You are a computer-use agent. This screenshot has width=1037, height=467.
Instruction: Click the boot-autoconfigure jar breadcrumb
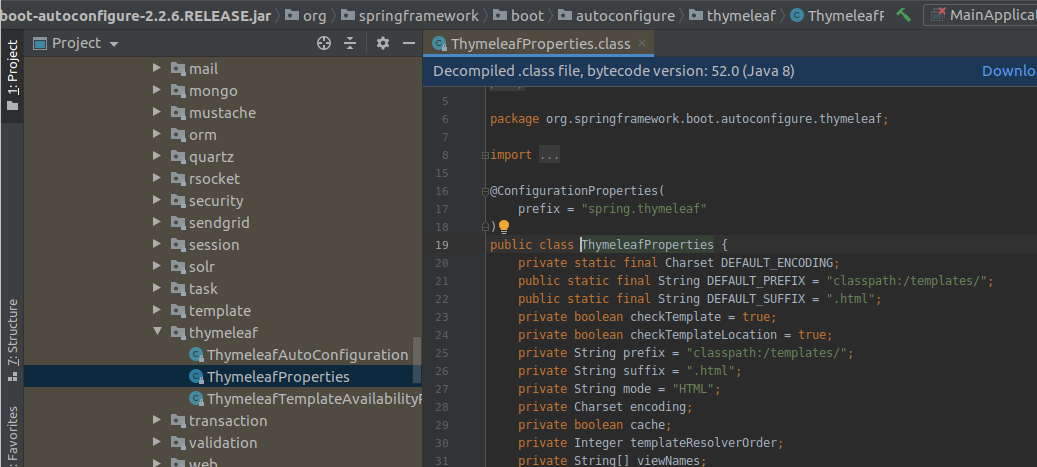click(136, 15)
